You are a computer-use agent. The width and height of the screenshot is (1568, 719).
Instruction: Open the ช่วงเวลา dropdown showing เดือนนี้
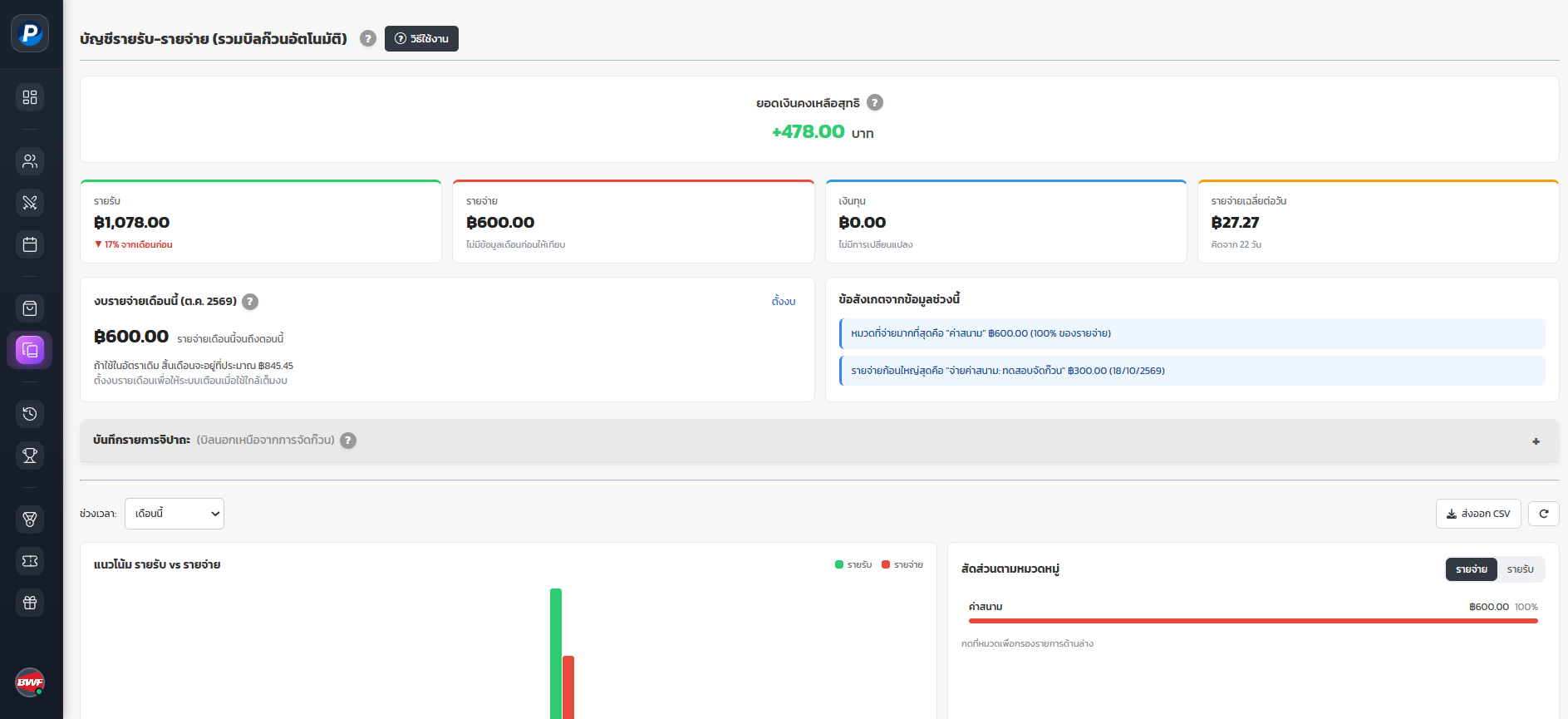174,514
